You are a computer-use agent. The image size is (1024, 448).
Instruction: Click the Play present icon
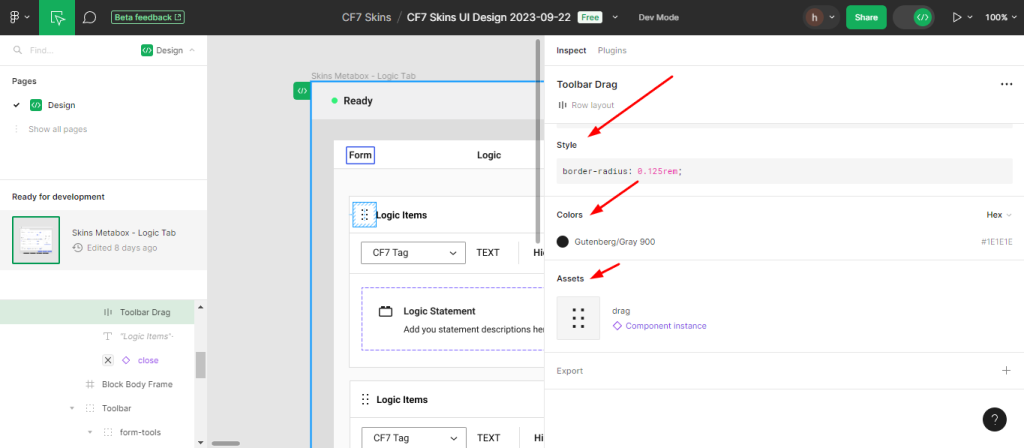957,18
